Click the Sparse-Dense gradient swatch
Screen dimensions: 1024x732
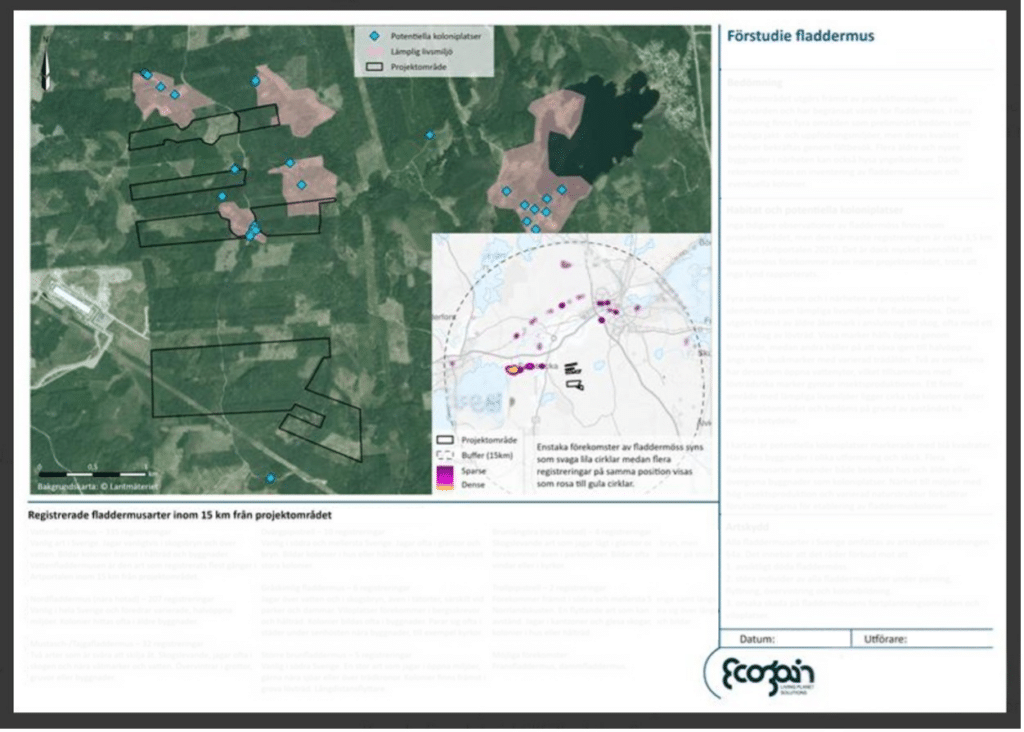(x=445, y=475)
